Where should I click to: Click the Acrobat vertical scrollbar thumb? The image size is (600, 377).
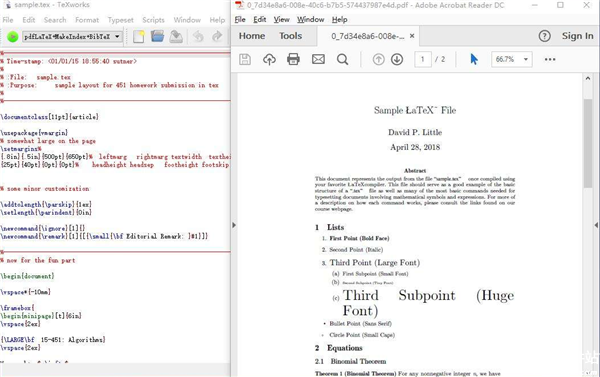[x=588, y=143]
